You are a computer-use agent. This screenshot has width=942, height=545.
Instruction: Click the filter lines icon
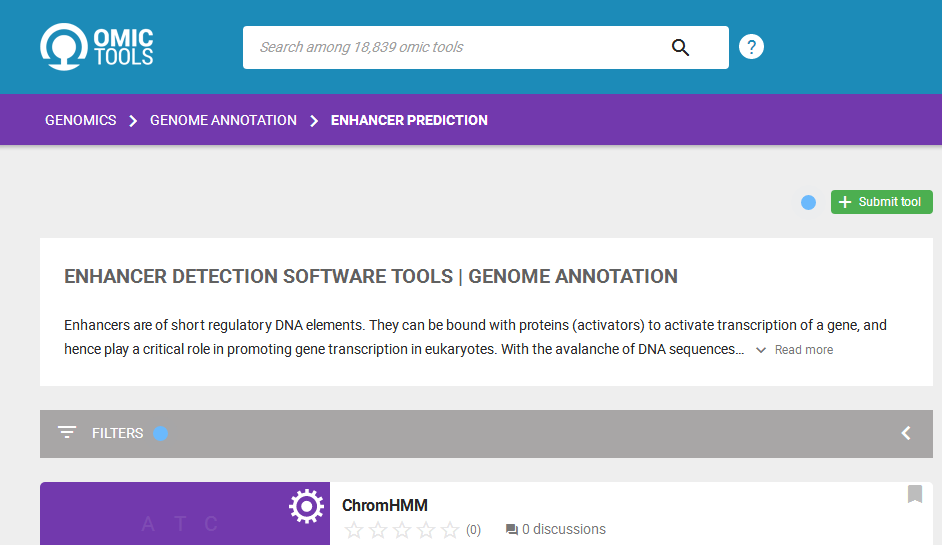[x=67, y=433]
